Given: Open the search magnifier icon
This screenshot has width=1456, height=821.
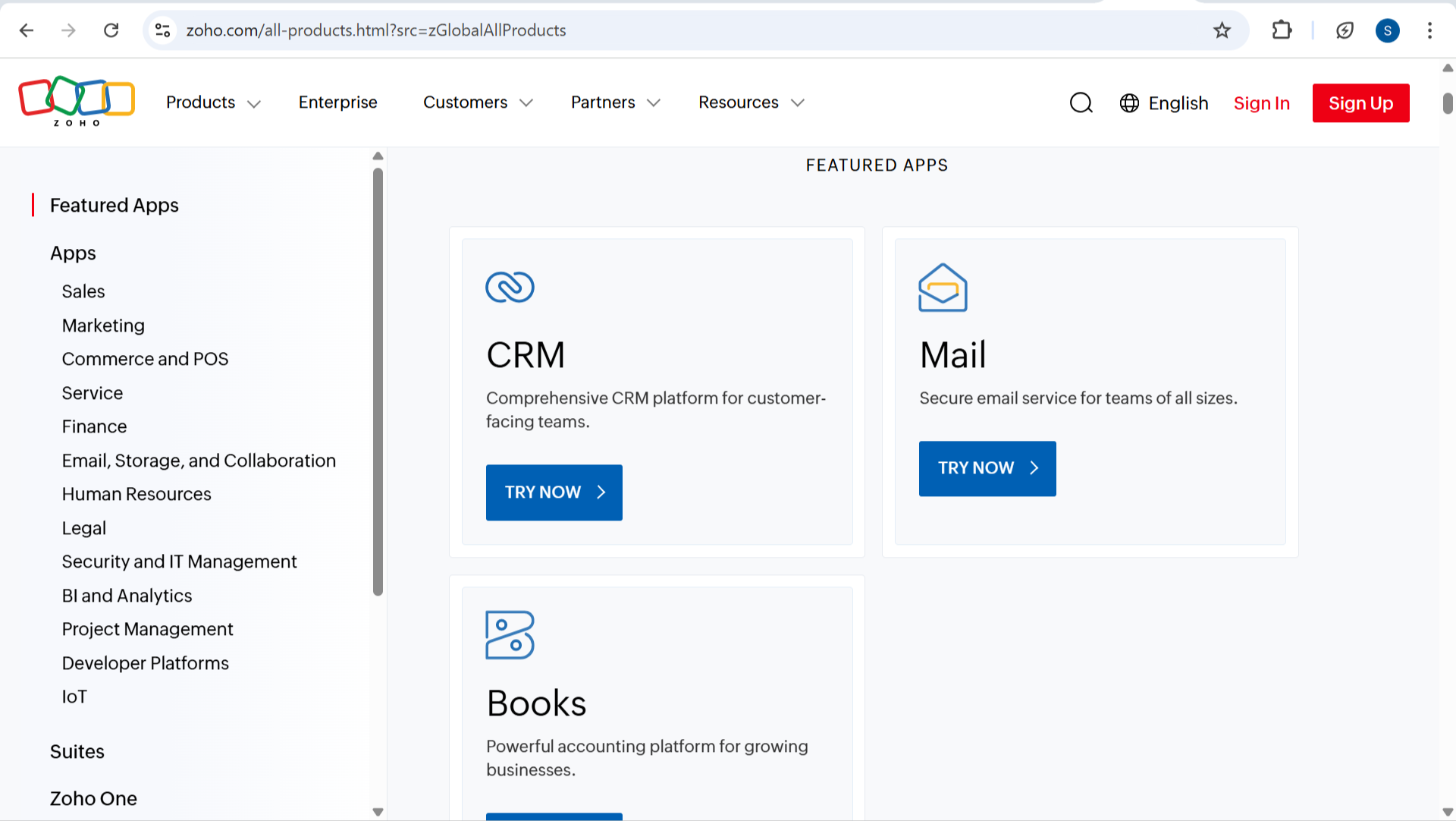Looking at the screenshot, I should point(1081,102).
